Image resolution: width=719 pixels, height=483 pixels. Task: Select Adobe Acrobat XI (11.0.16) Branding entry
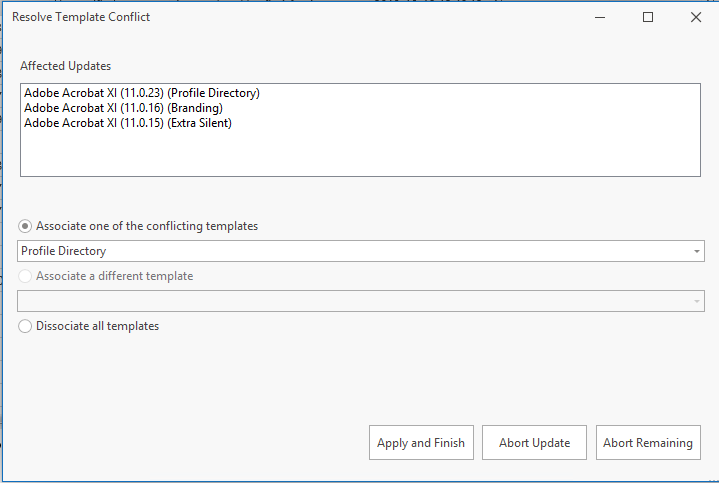(123, 108)
